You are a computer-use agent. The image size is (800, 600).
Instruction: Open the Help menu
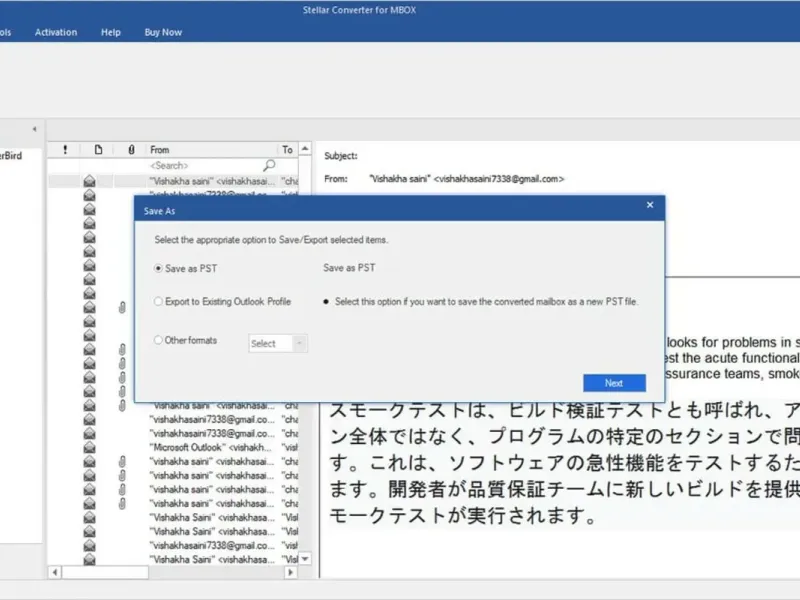[x=111, y=32]
